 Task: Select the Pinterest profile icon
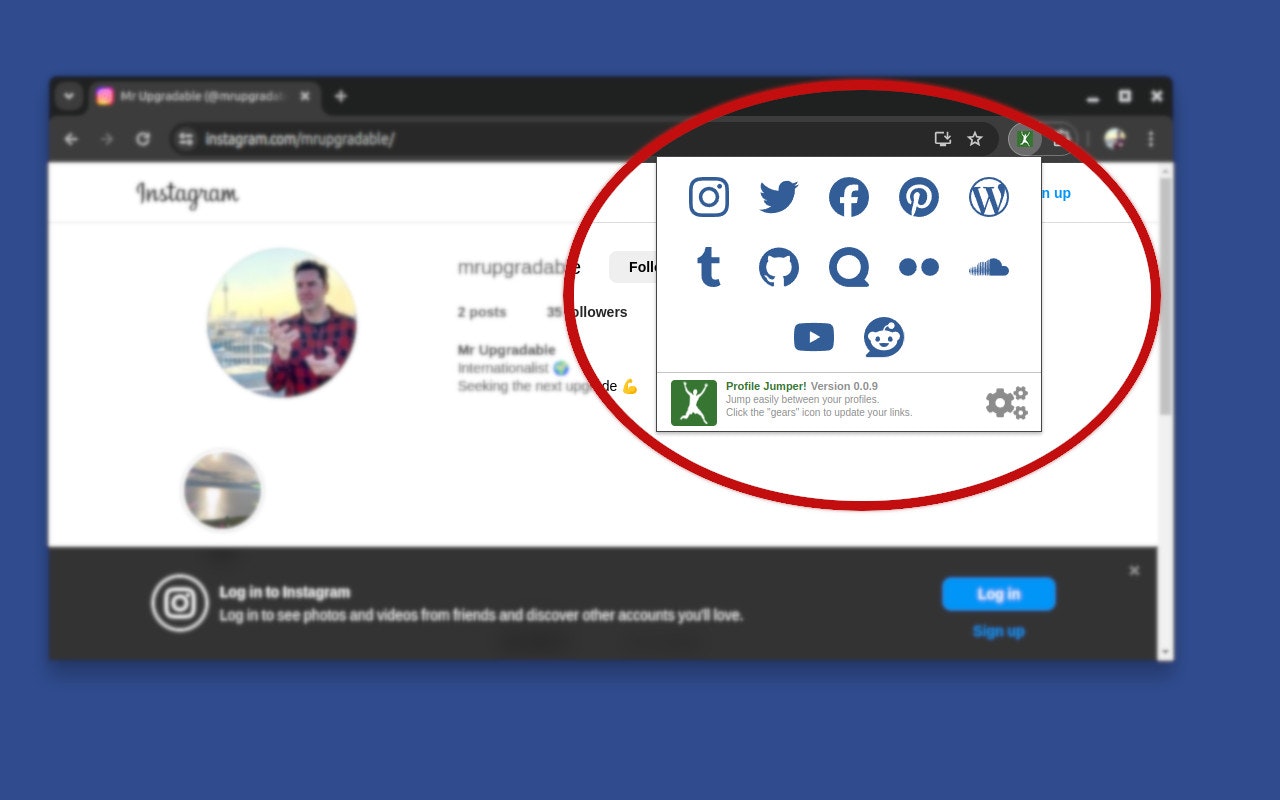point(919,197)
